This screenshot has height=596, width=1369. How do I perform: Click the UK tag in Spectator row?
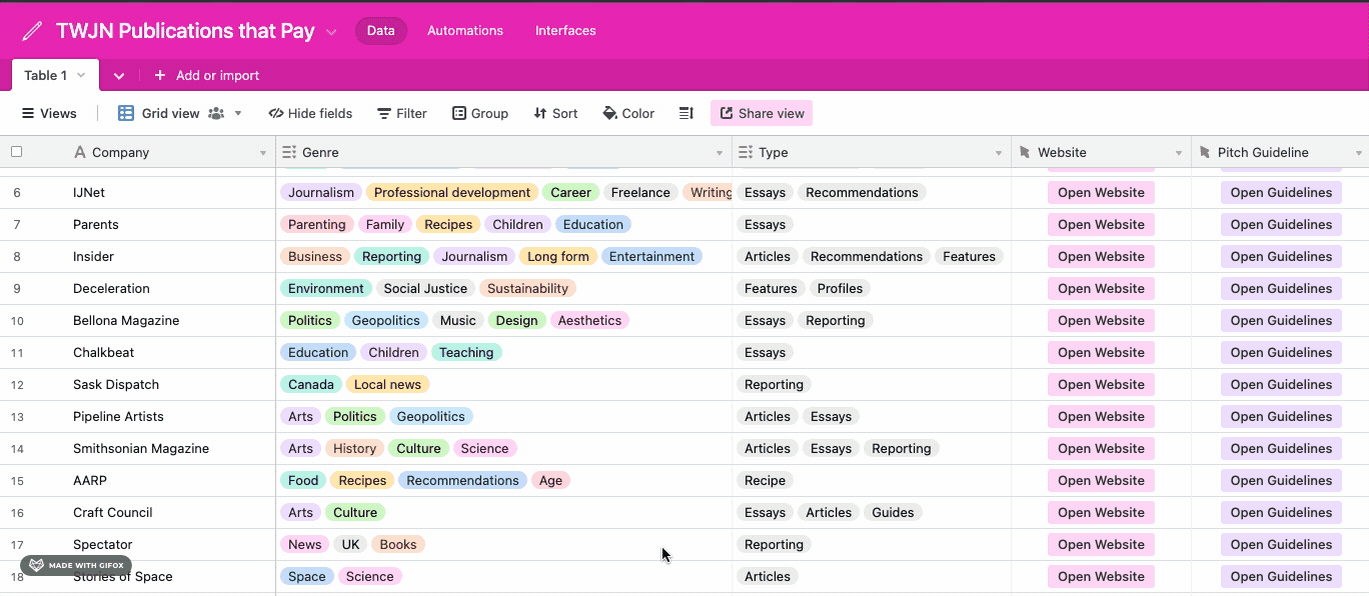(350, 544)
